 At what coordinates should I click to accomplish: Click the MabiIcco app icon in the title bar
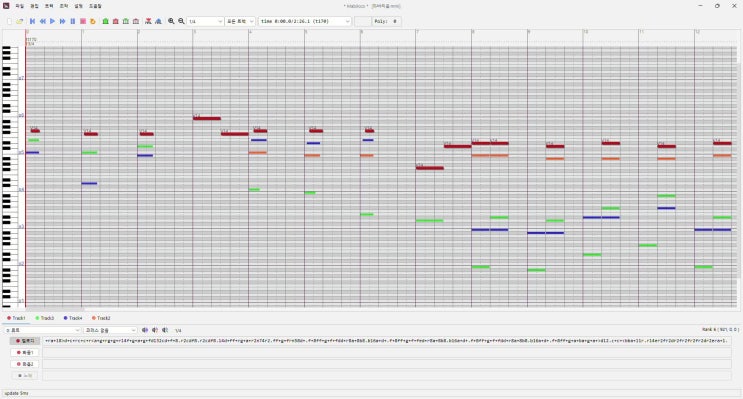[x=6, y=6]
